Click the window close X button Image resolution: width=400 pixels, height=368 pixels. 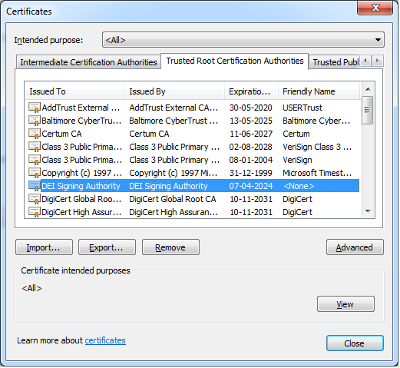[375, 8]
